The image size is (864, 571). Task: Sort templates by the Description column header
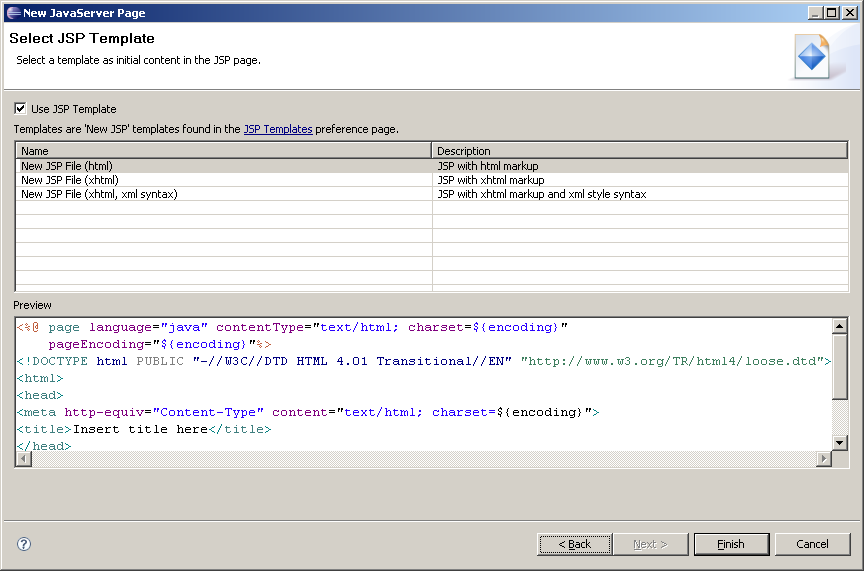point(640,150)
